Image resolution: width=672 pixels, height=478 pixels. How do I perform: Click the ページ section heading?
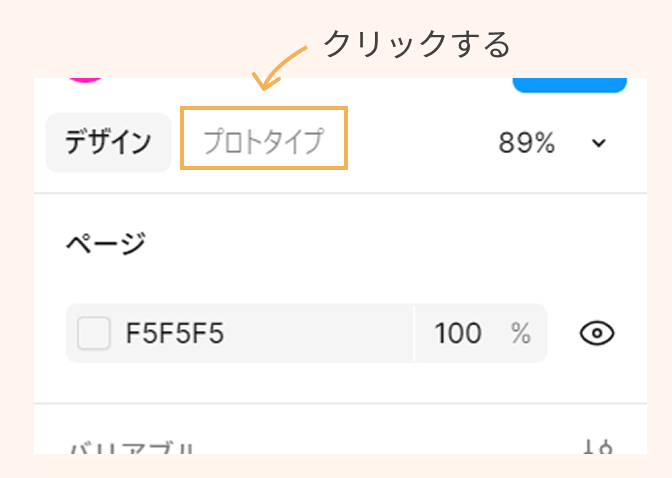tap(106, 243)
